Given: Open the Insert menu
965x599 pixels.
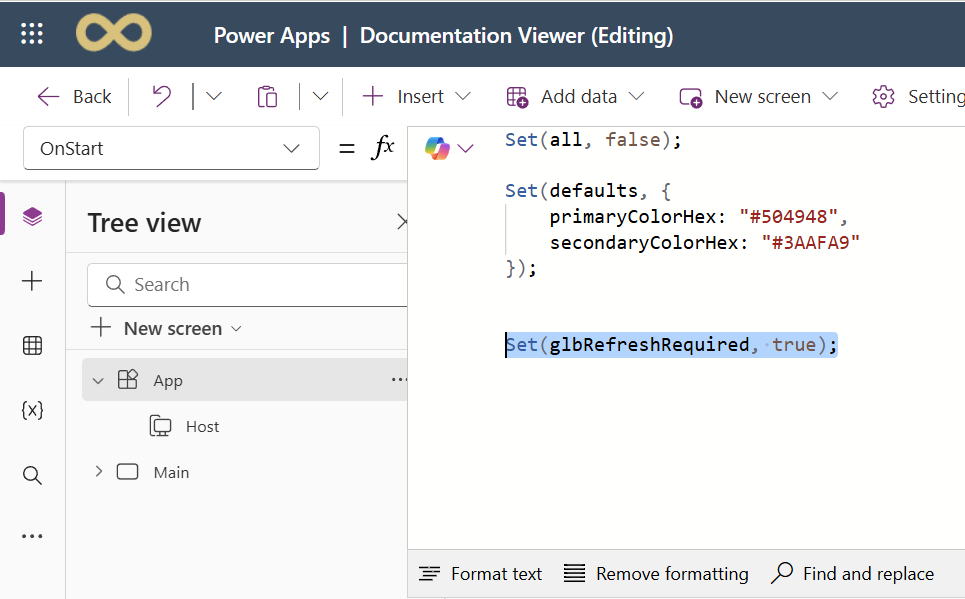Looking at the screenshot, I should point(416,96).
